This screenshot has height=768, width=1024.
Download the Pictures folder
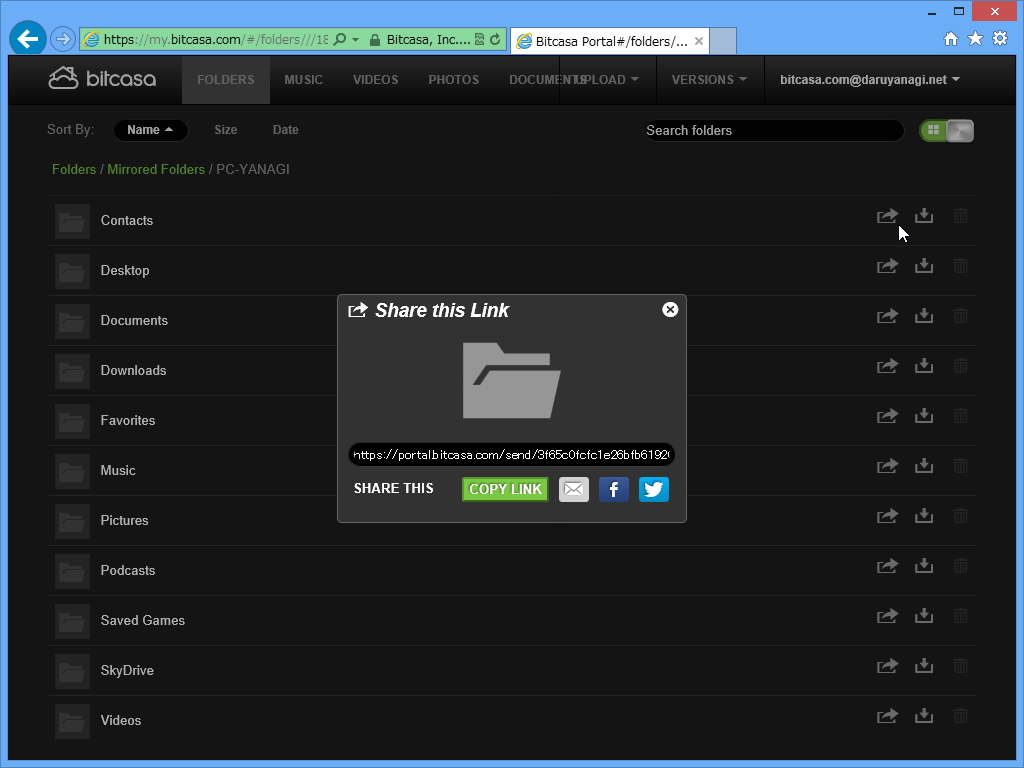(923, 516)
